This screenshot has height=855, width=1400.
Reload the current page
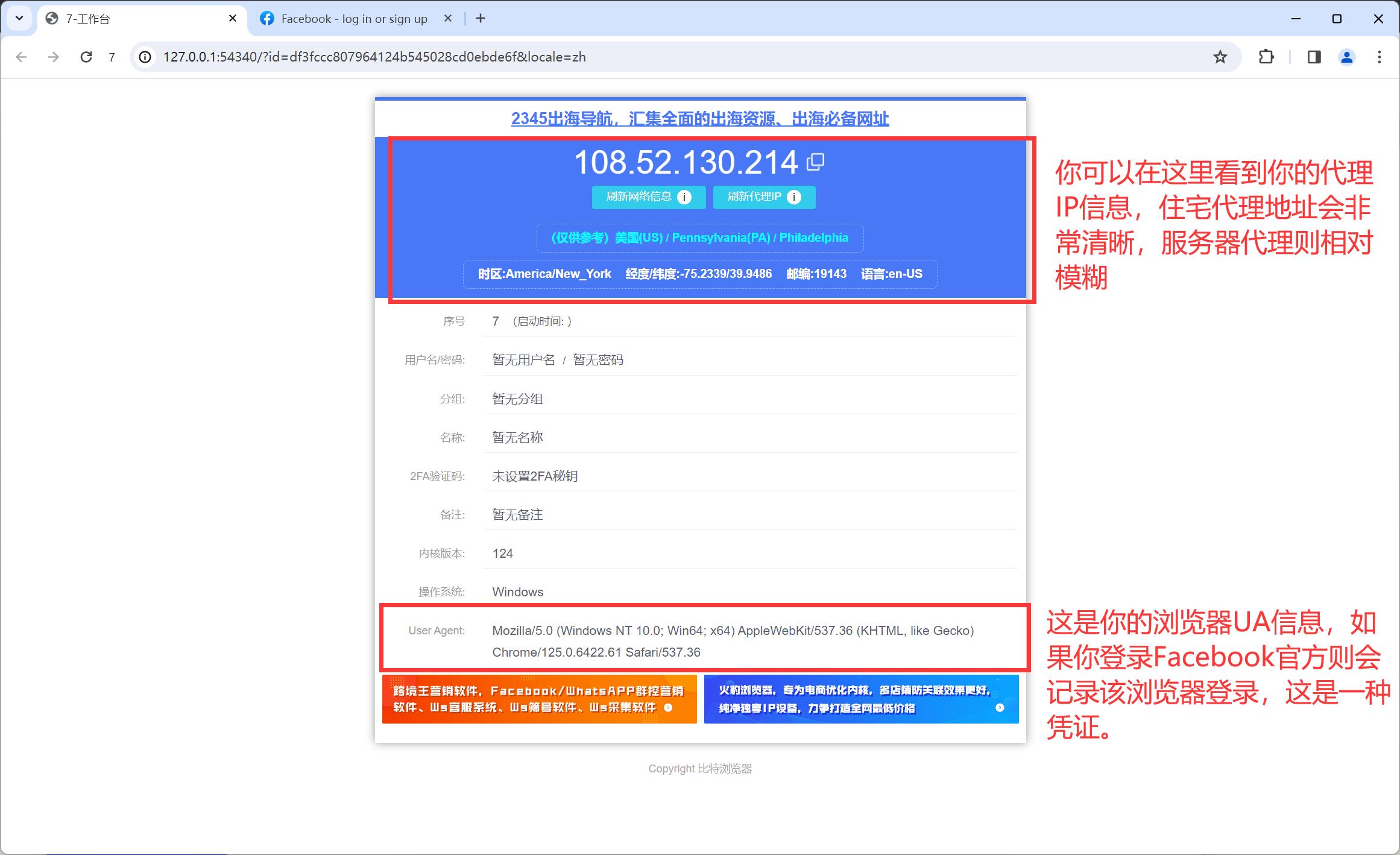pyautogui.click(x=86, y=57)
